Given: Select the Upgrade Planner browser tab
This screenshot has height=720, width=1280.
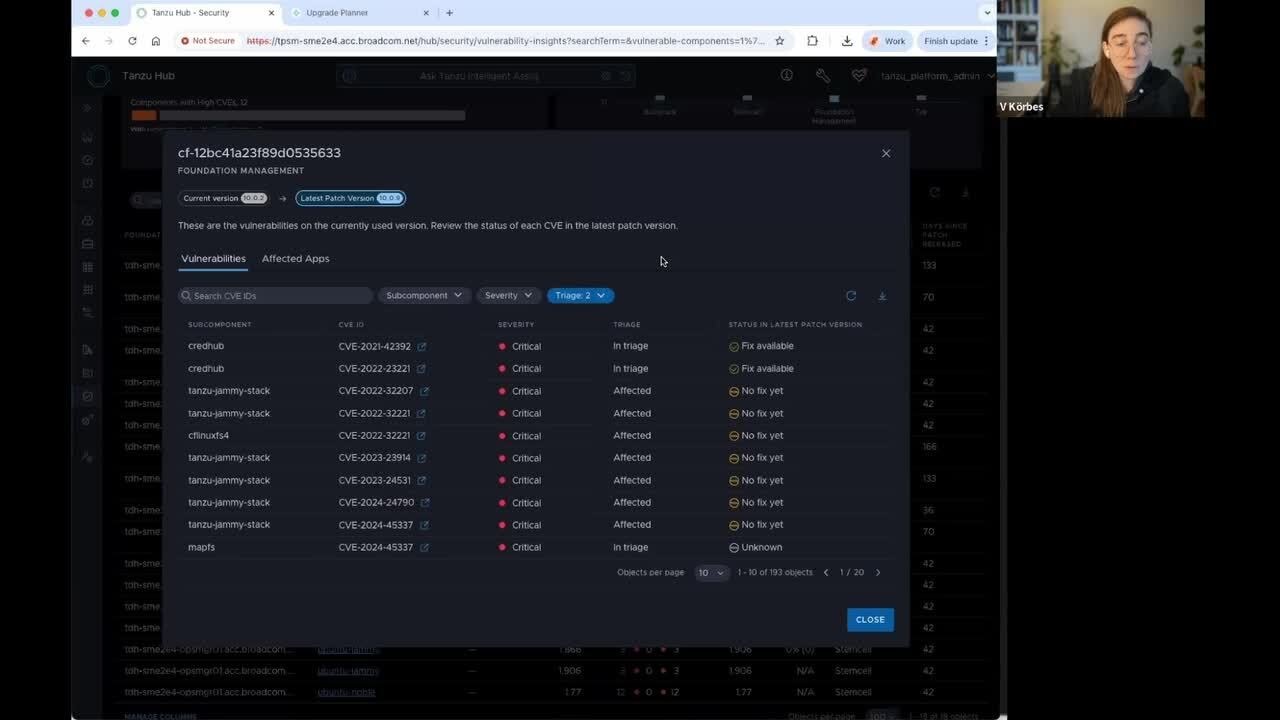Looking at the screenshot, I should [359, 13].
